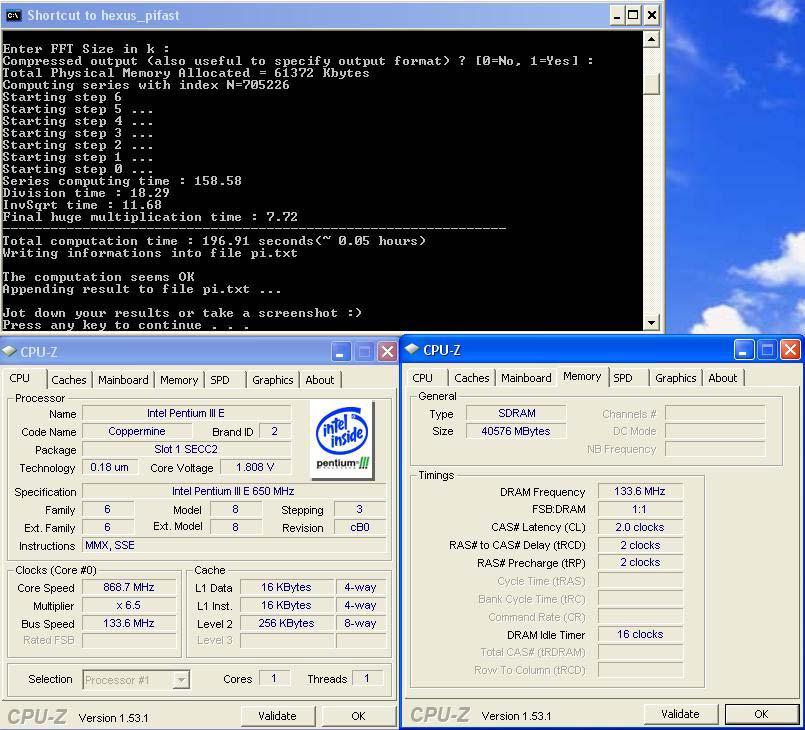Click the '8-way' Level 2 associativity value
The width and height of the screenshot is (805, 730).
[360, 623]
